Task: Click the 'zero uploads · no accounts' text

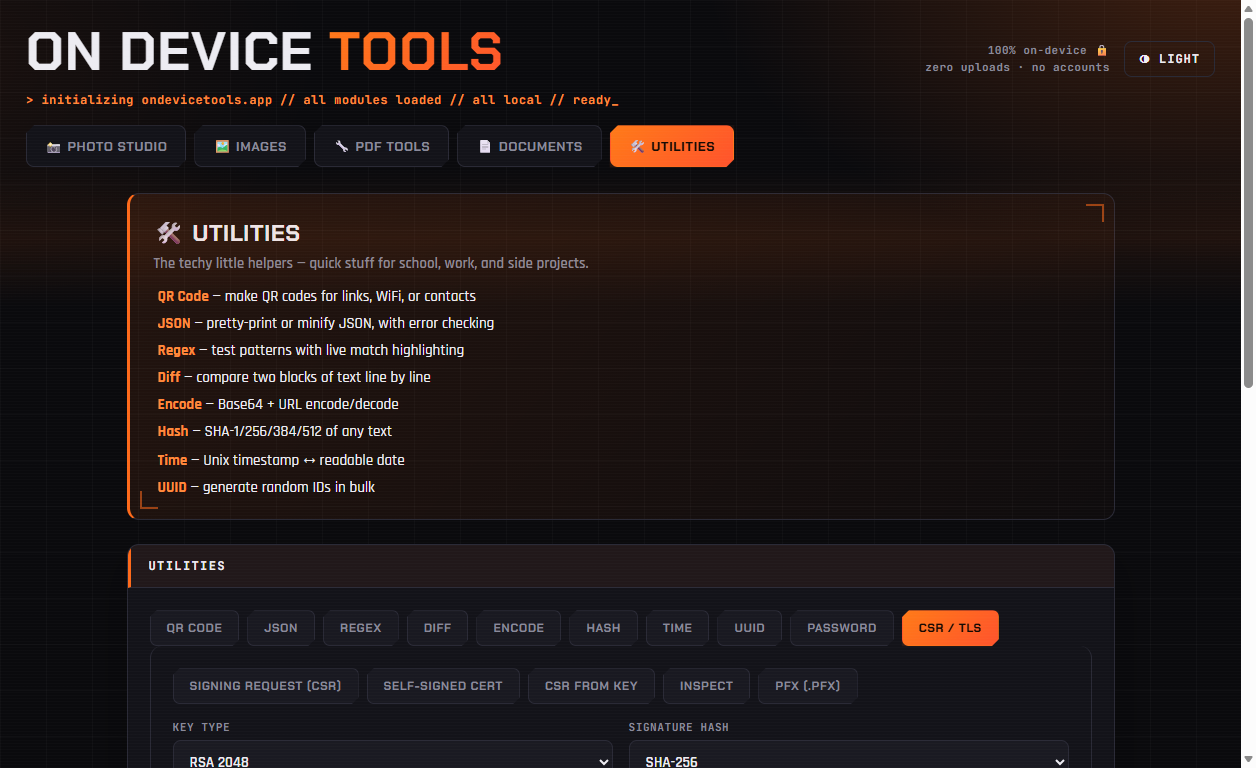Action: coord(1017,68)
